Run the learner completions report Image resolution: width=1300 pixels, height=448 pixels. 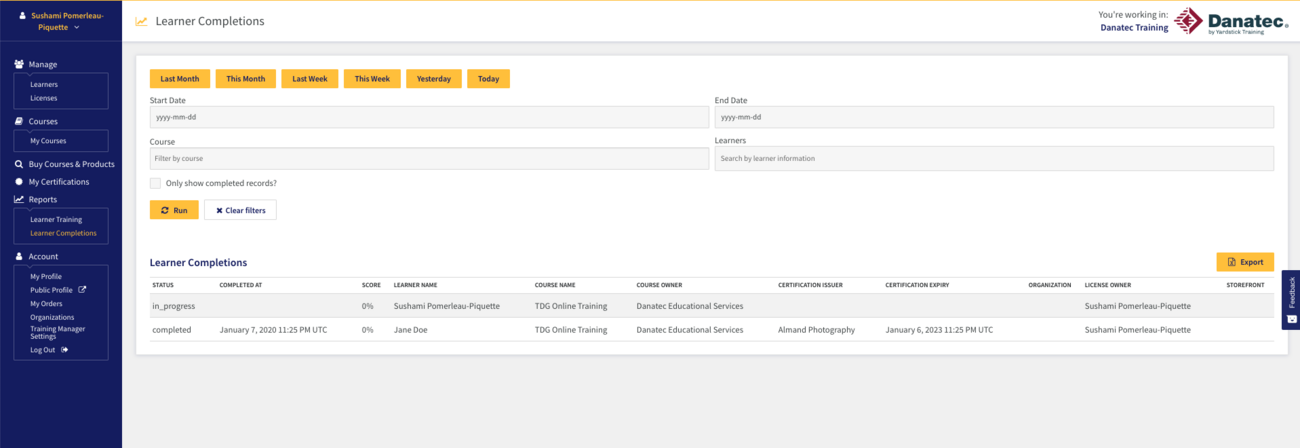click(x=174, y=210)
